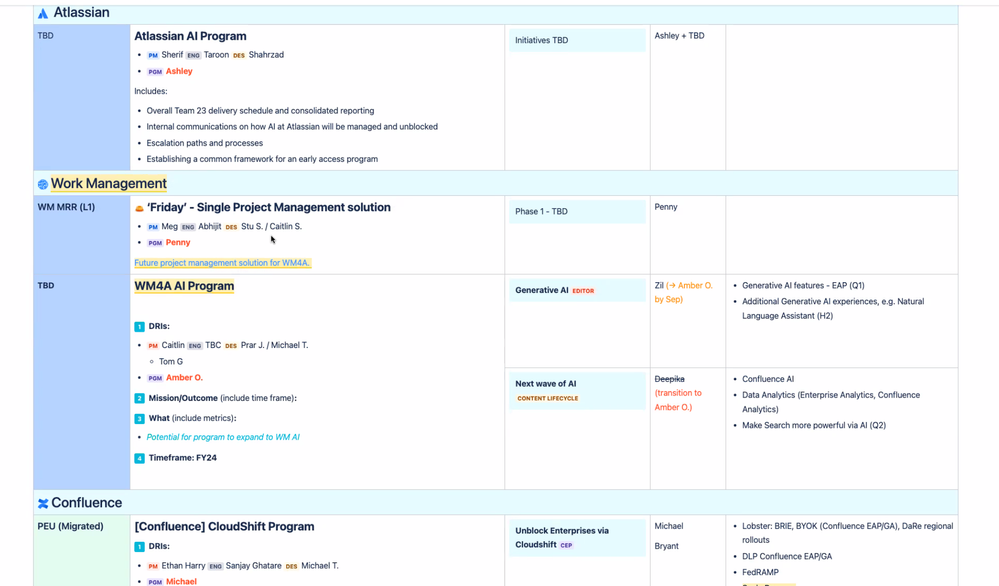Click number 4 badge beside Timeframe: FY24

pos(140,458)
